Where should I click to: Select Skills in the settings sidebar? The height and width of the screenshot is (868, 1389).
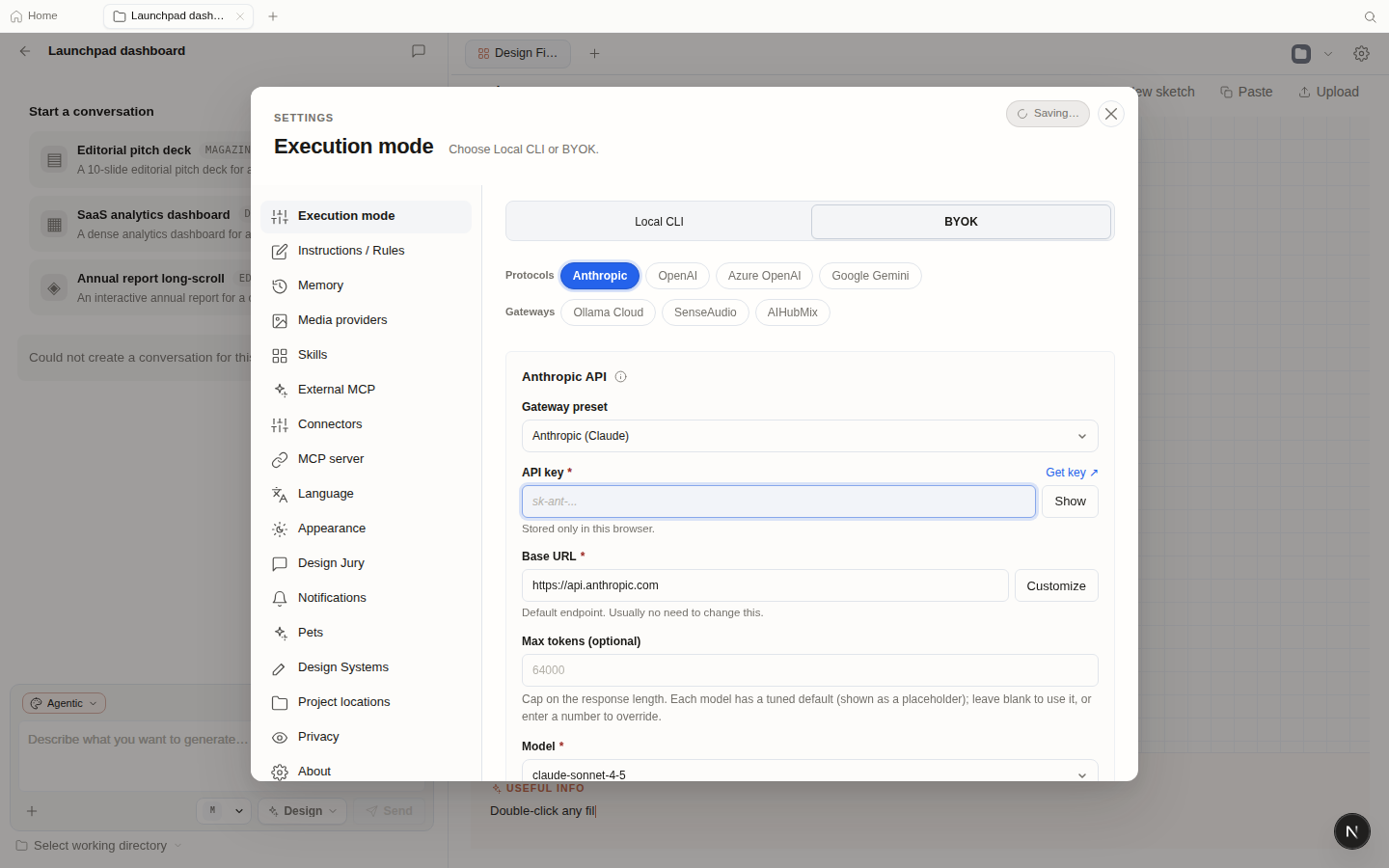pyautogui.click(x=366, y=355)
